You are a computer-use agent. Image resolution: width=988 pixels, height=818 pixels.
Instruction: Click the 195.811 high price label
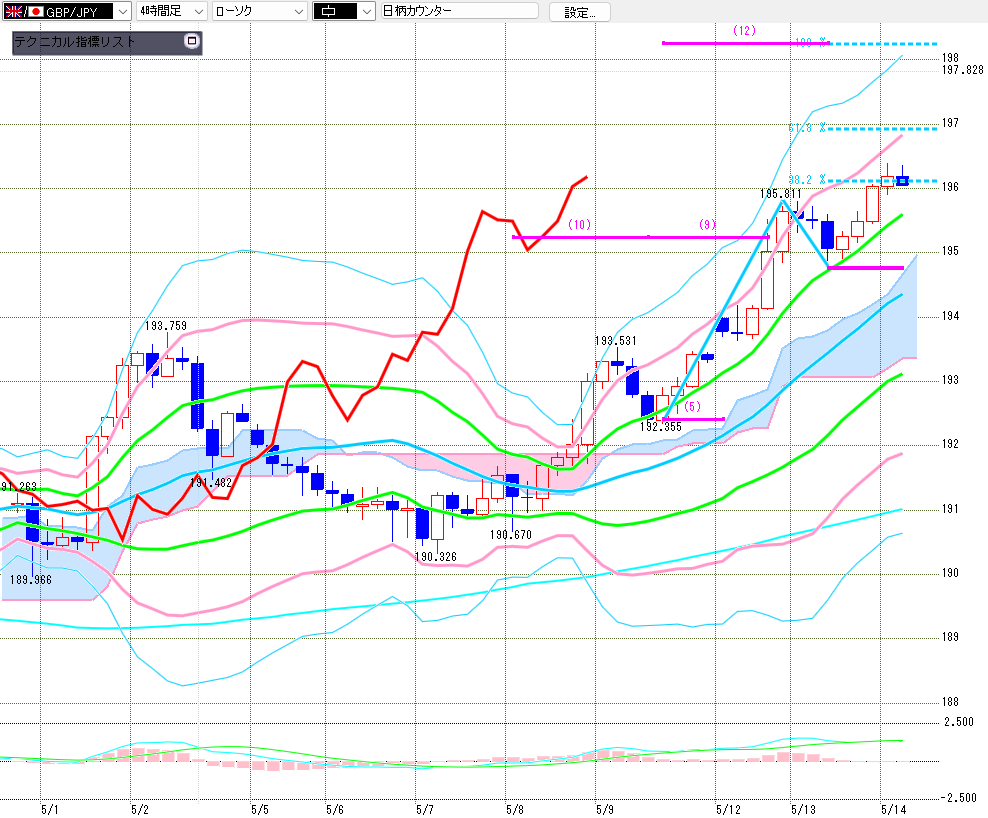click(780, 194)
